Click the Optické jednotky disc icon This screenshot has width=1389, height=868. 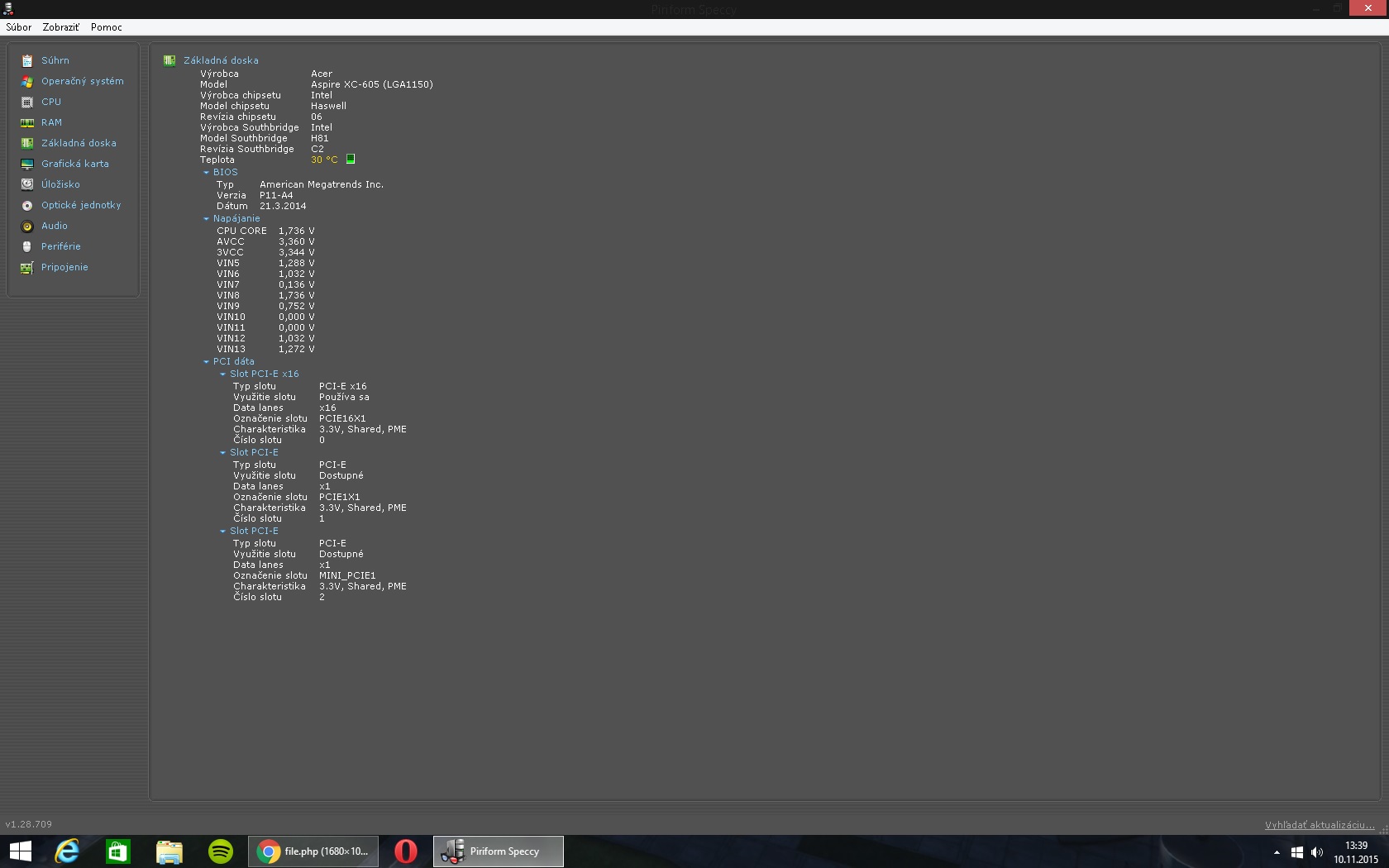27,205
